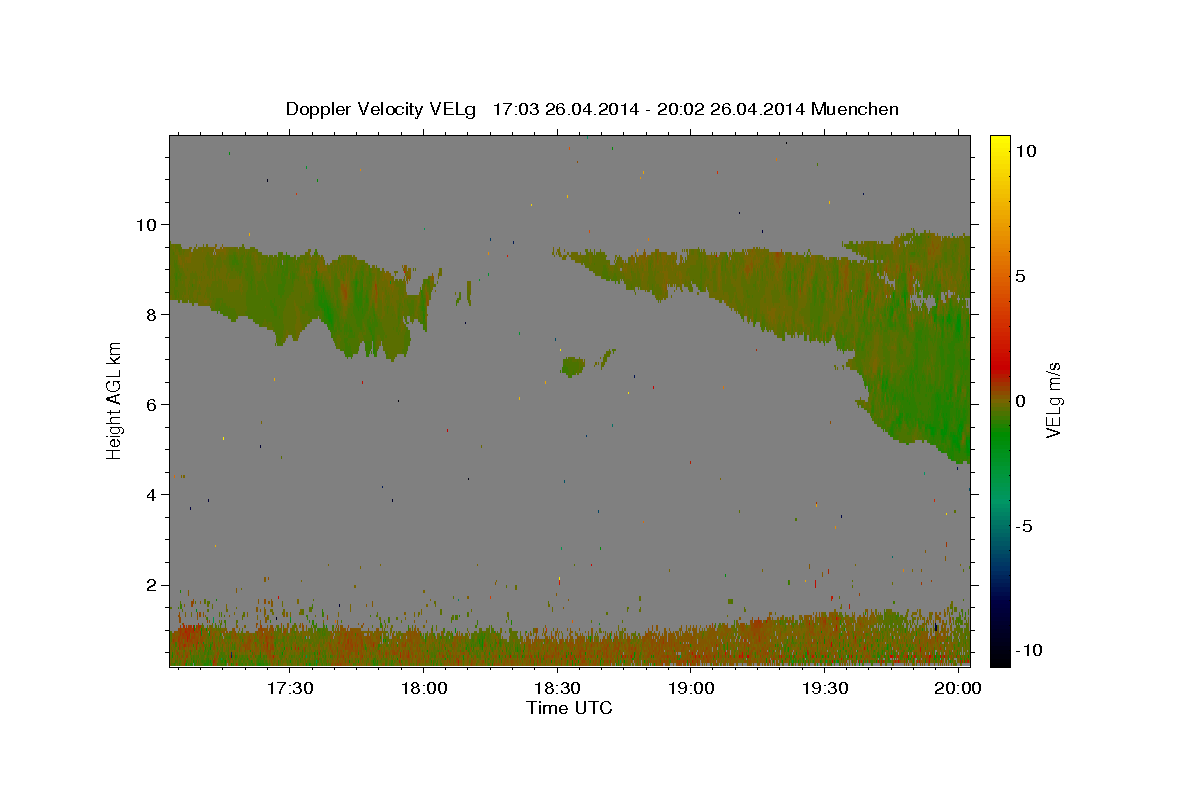This screenshot has height=800, width=1200.
Task: Click the 17:30 time tick label
Action: click(289, 689)
